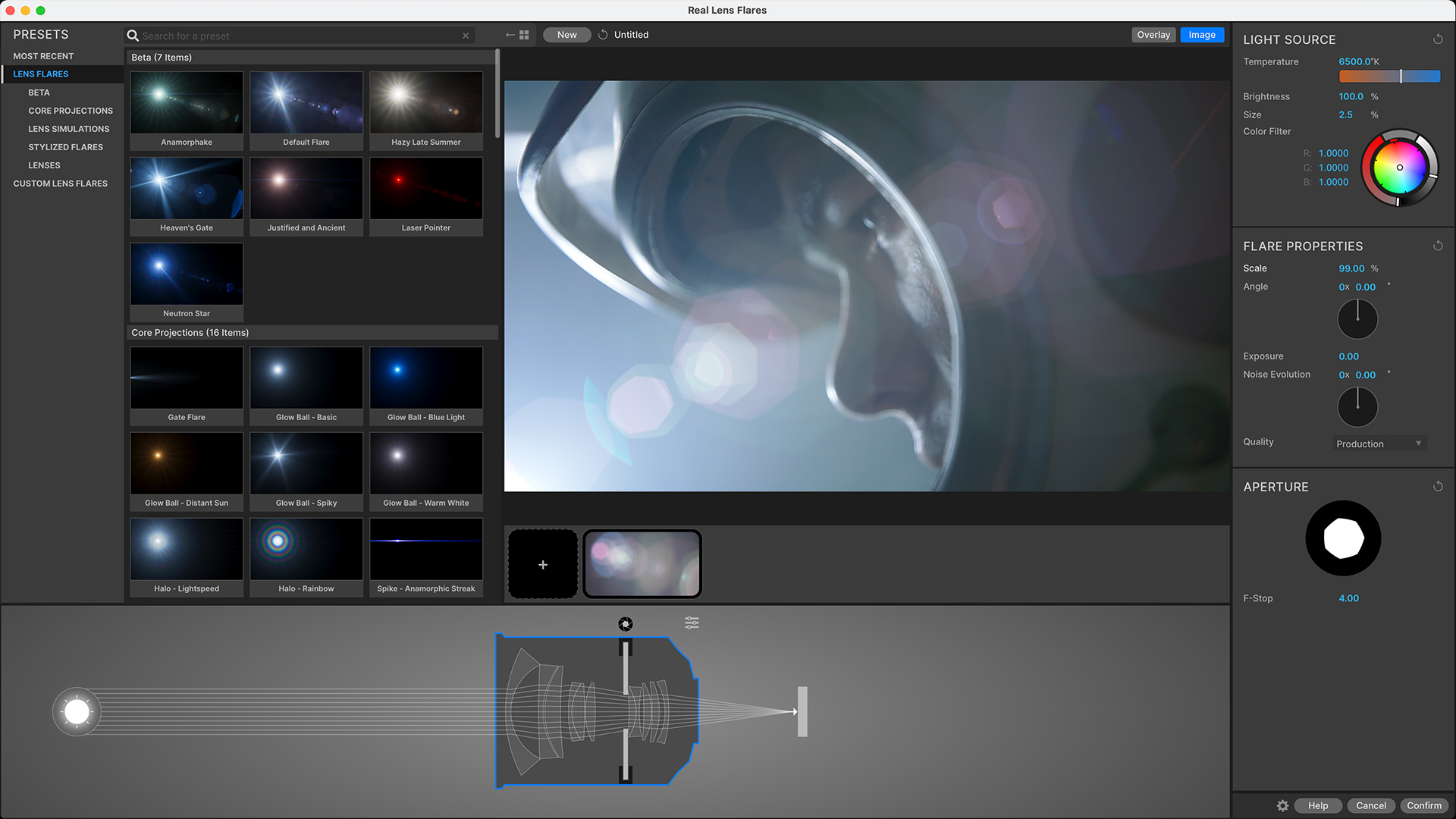This screenshot has height=819, width=1456.
Task: Open the gear settings icon
Action: [1282, 806]
